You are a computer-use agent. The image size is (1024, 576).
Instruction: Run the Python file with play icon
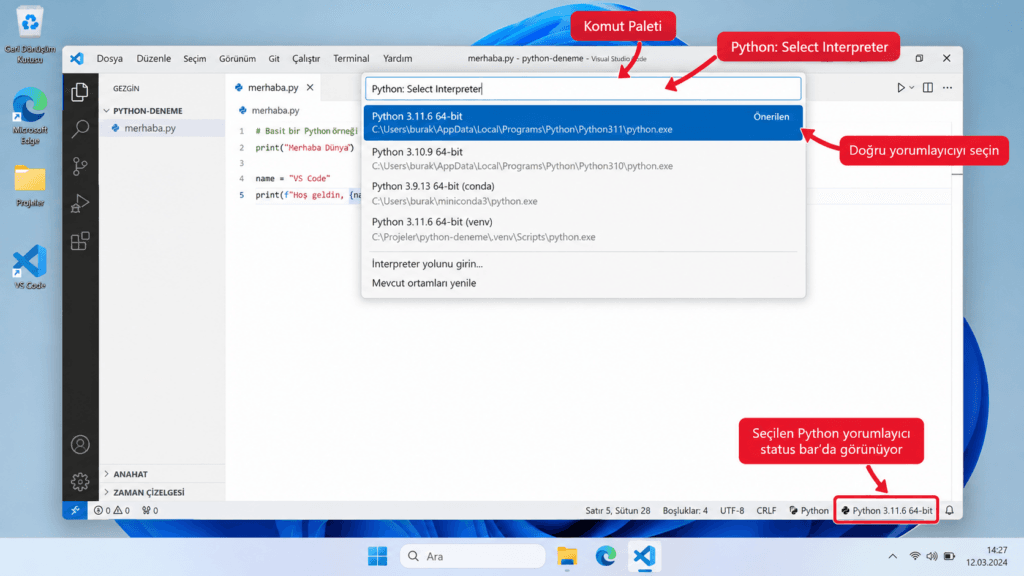pyautogui.click(x=901, y=88)
